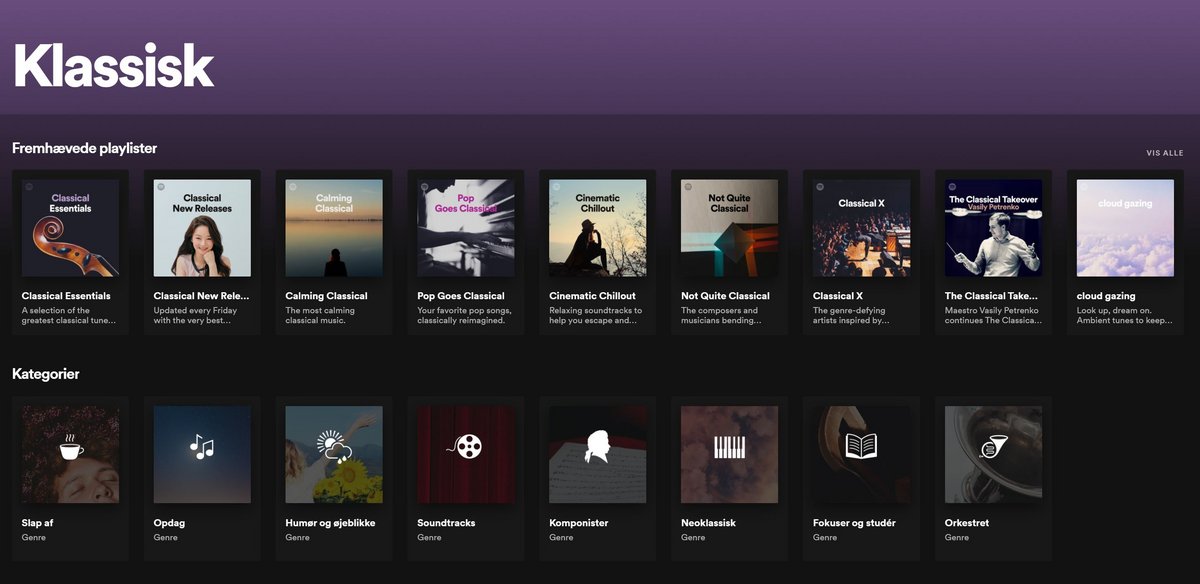This screenshot has width=1200, height=584.
Task: Click the Fremhævede playlister section heading
Action: tap(84, 148)
